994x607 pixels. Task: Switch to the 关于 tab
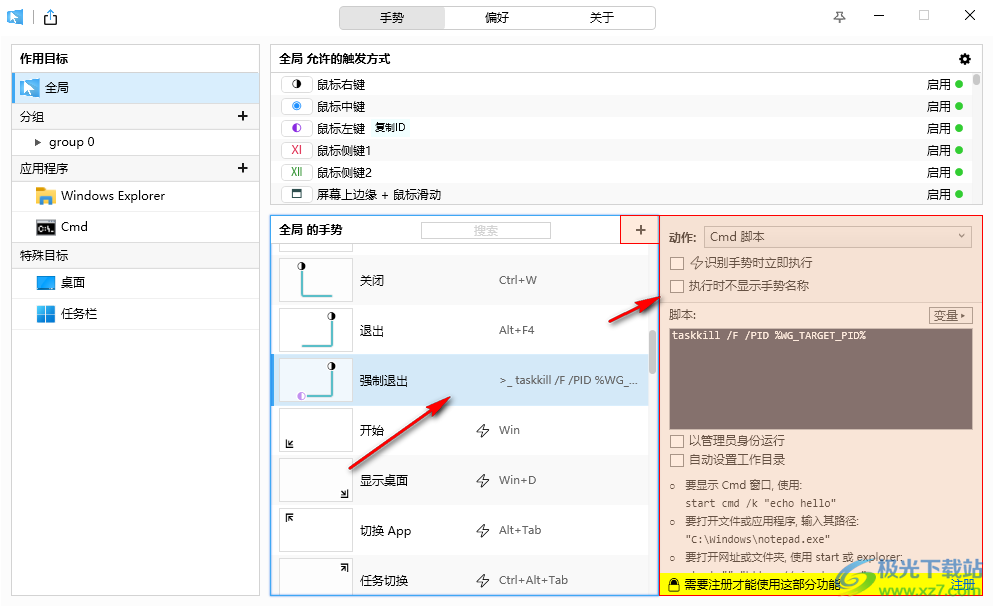[602, 18]
